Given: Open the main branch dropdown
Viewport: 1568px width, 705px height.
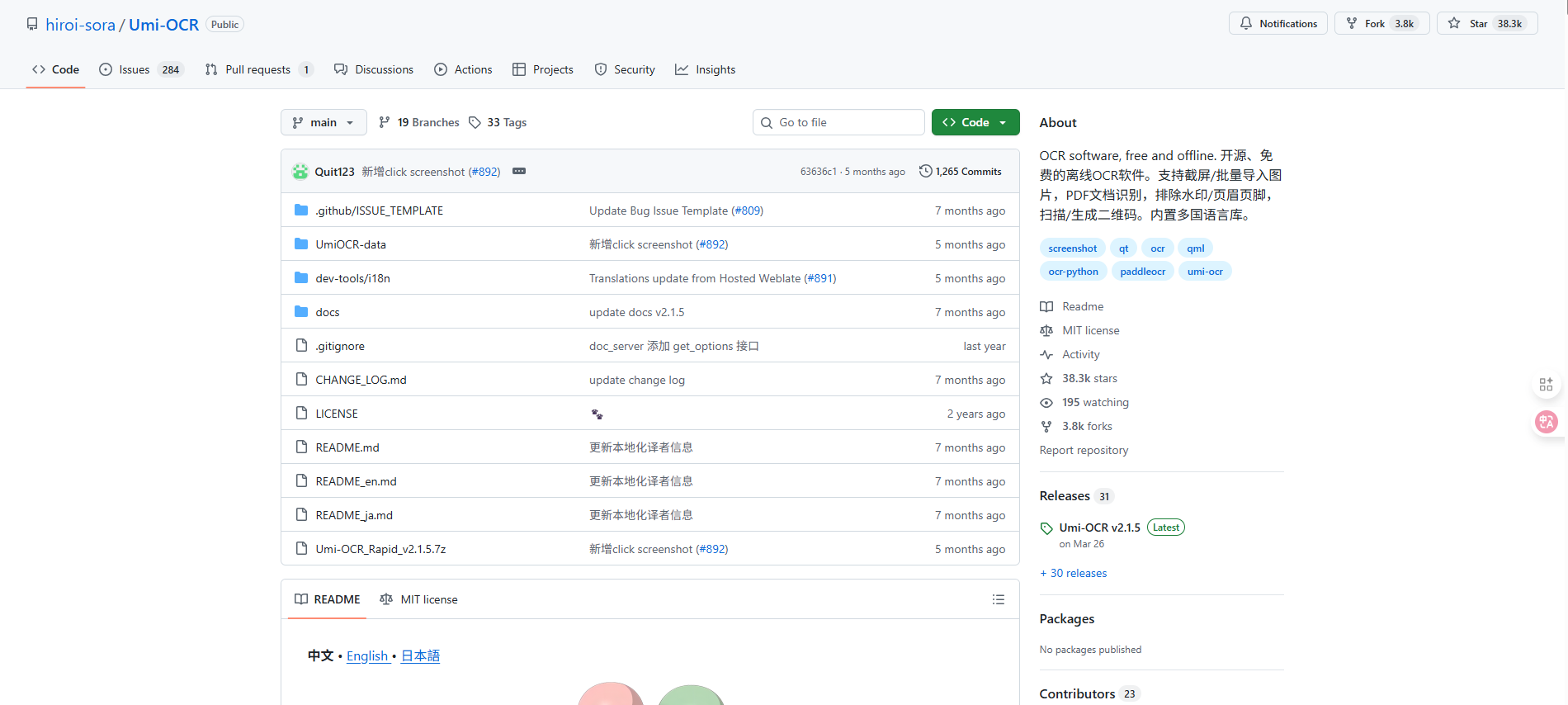Looking at the screenshot, I should tap(324, 122).
